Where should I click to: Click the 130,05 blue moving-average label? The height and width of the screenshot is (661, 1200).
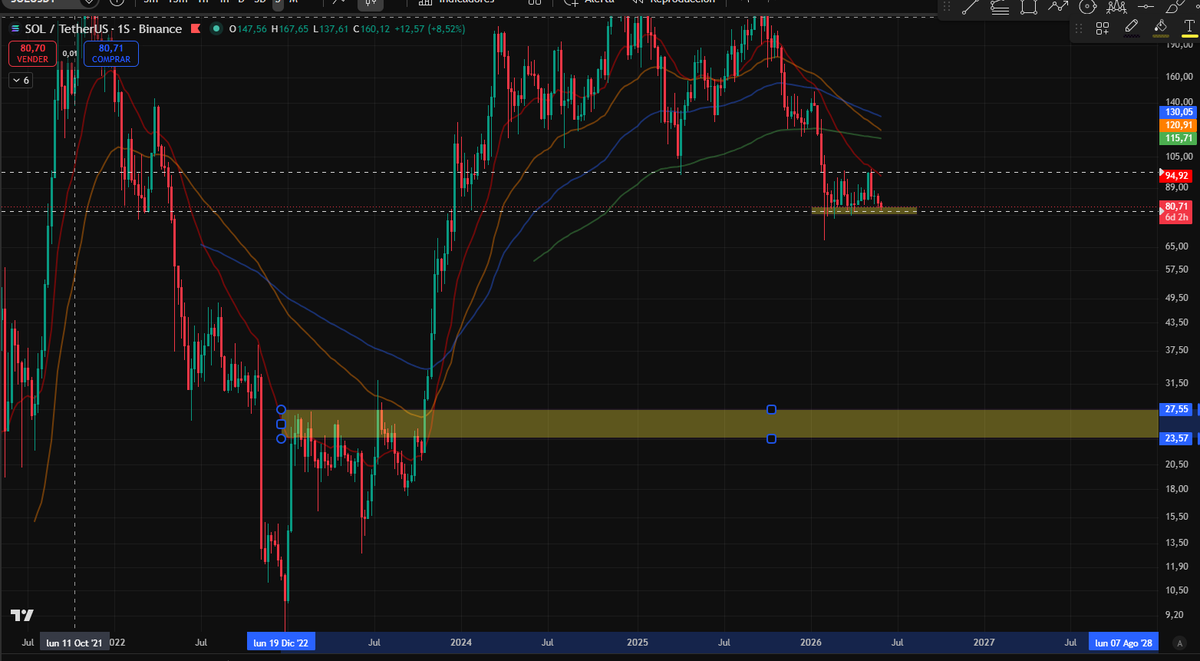(1180, 112)
